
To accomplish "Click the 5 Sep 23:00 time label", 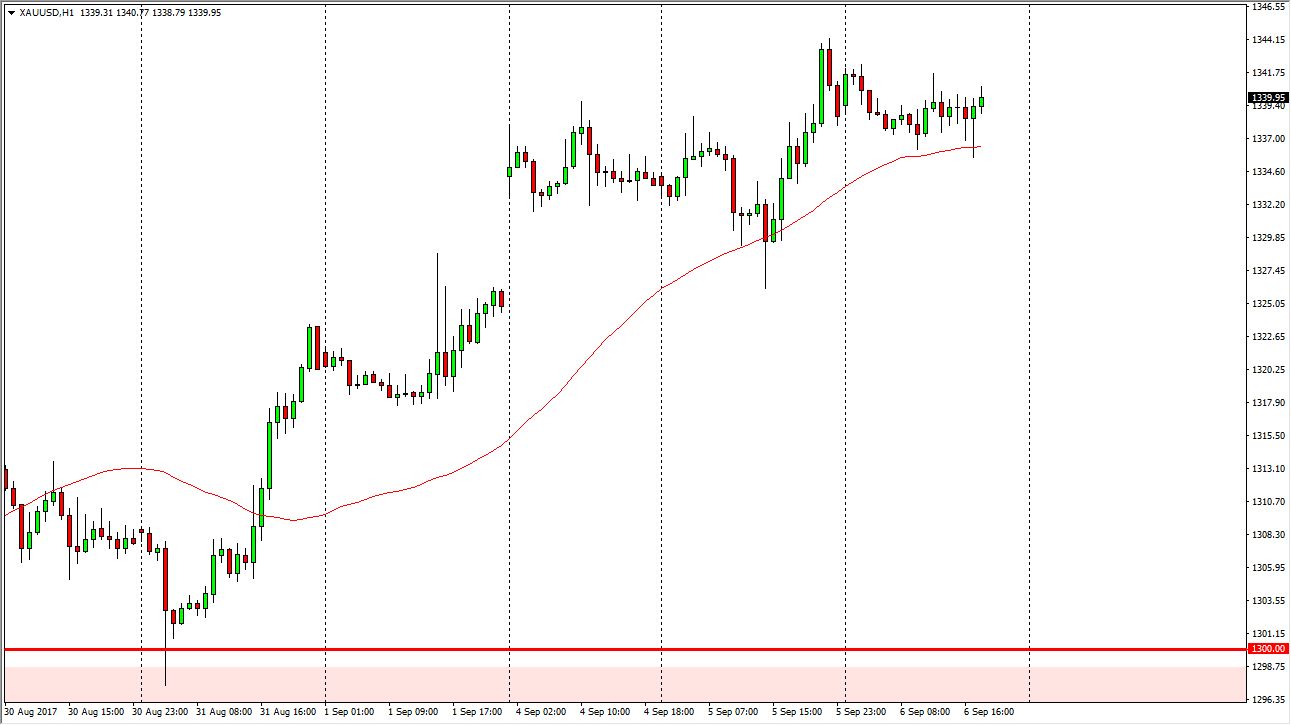I will click(861, 712).
